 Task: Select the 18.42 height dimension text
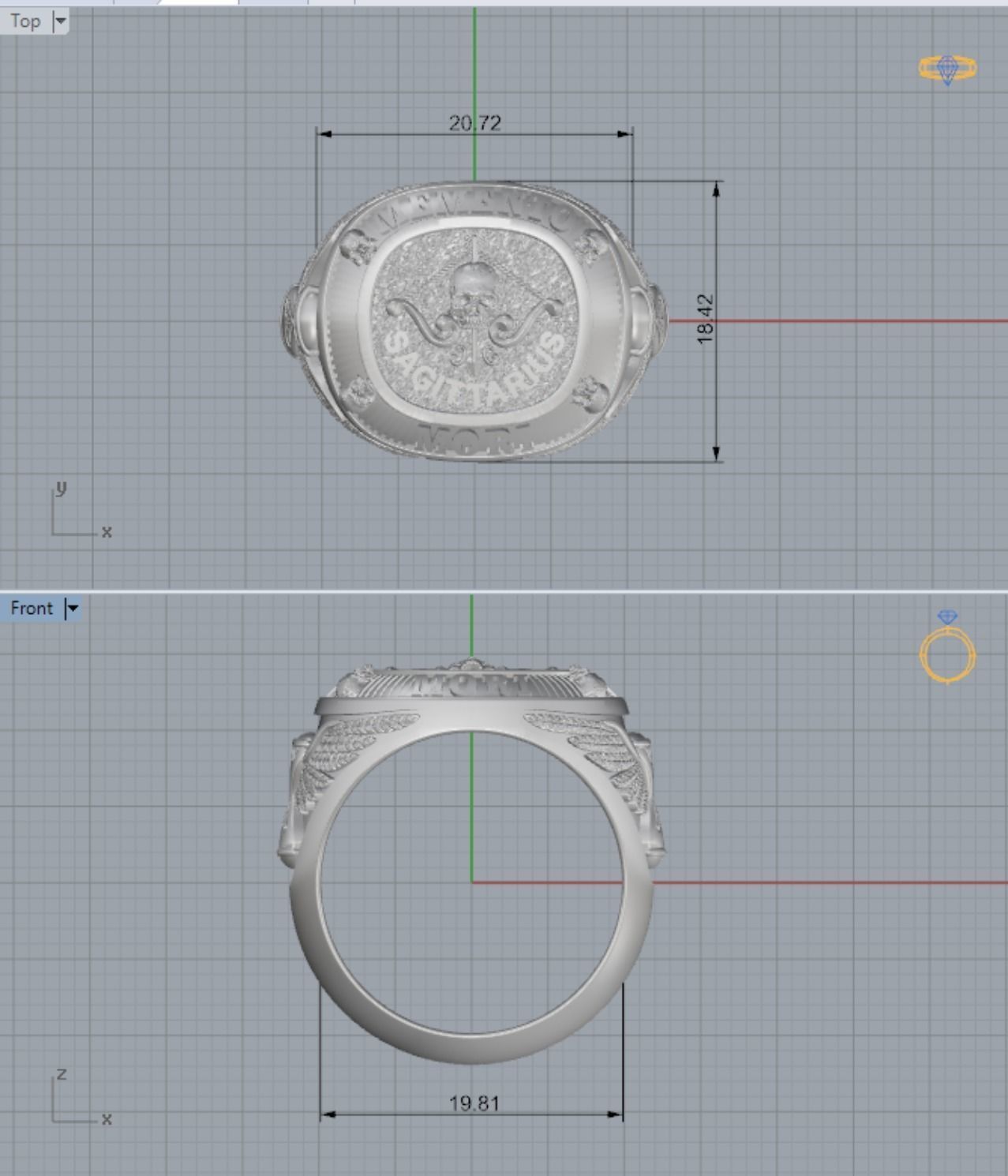tap(705, 319)
